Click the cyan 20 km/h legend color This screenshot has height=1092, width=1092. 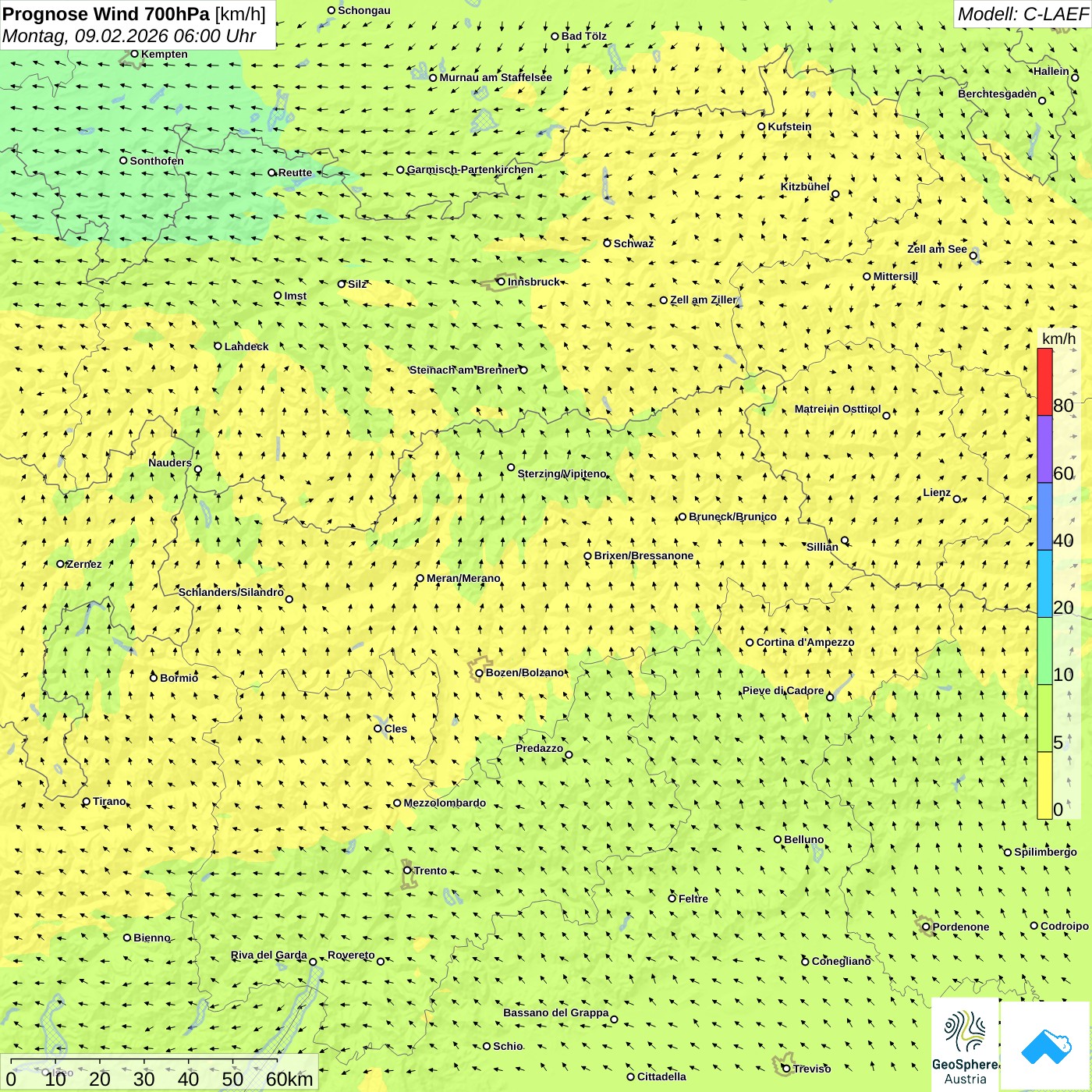(1044, 584)
